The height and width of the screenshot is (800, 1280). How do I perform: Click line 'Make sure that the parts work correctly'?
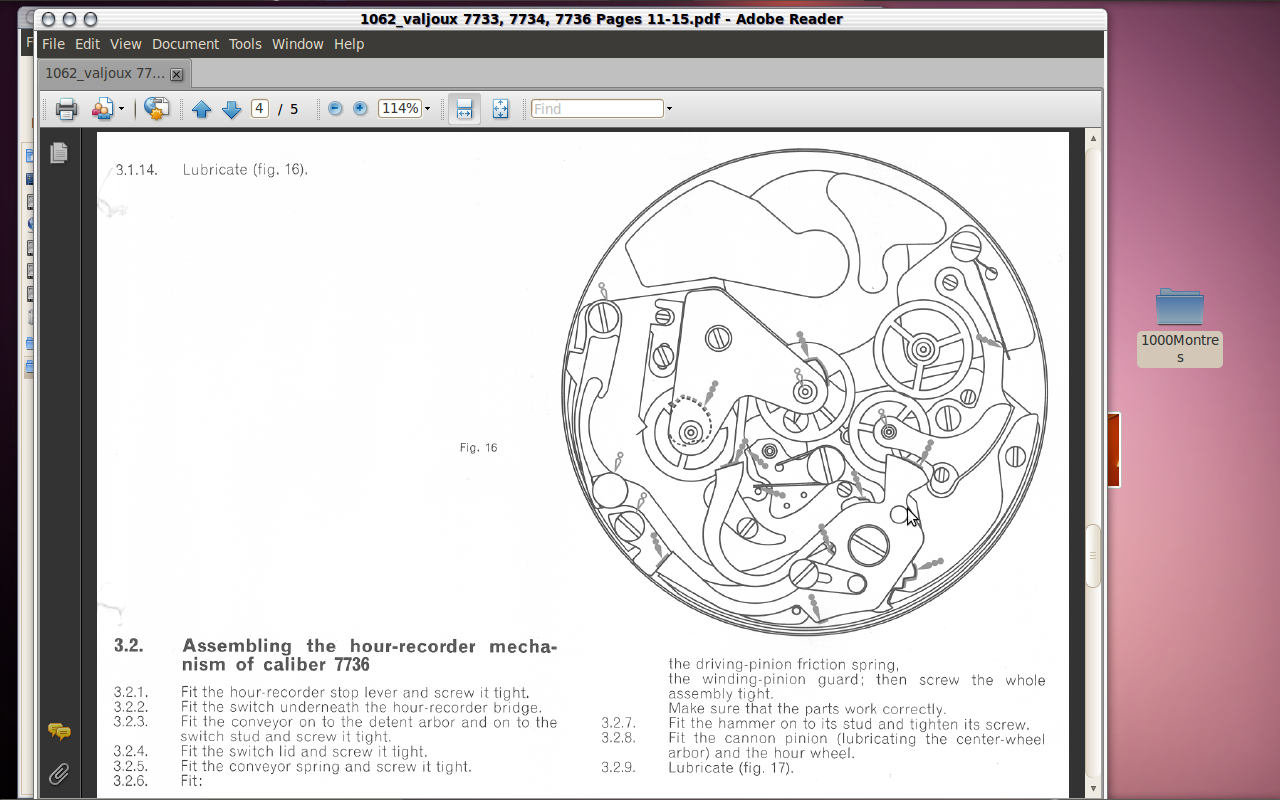pos(807,709)
